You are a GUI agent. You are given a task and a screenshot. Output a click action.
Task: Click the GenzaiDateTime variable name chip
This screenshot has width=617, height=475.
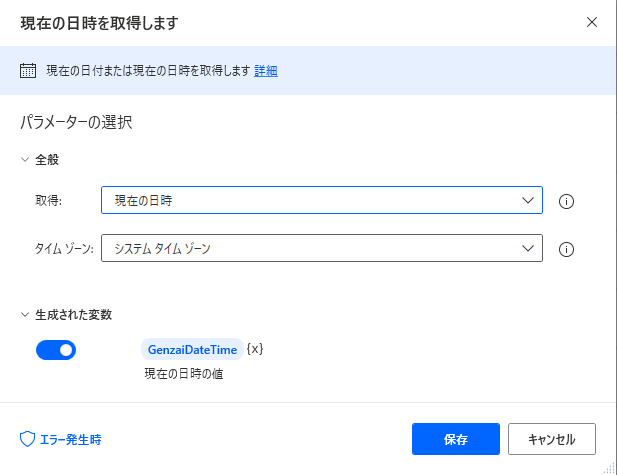(x=193, y=349)
